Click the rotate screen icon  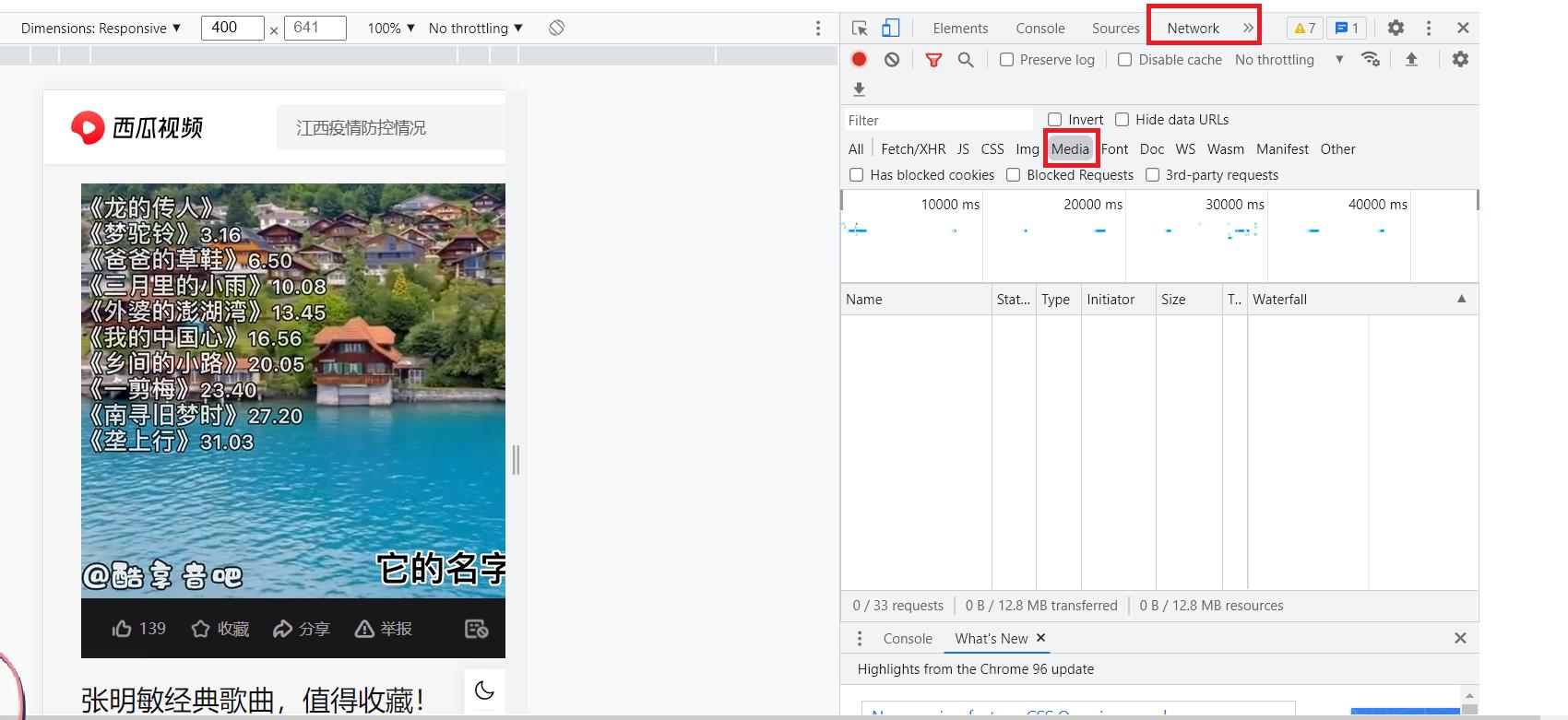[x=556, y=28]
